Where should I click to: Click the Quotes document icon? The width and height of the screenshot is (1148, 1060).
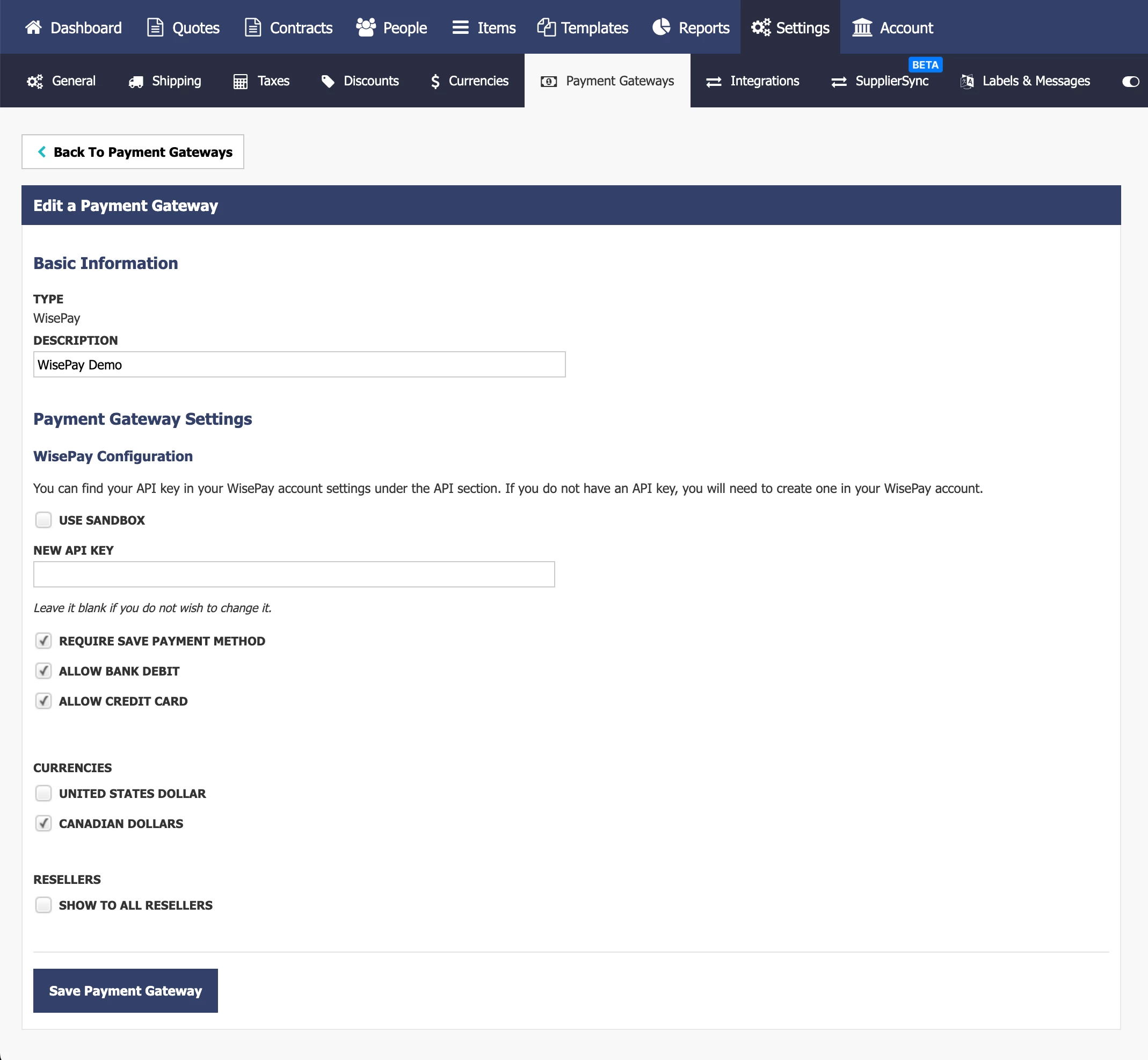(155, 27)
